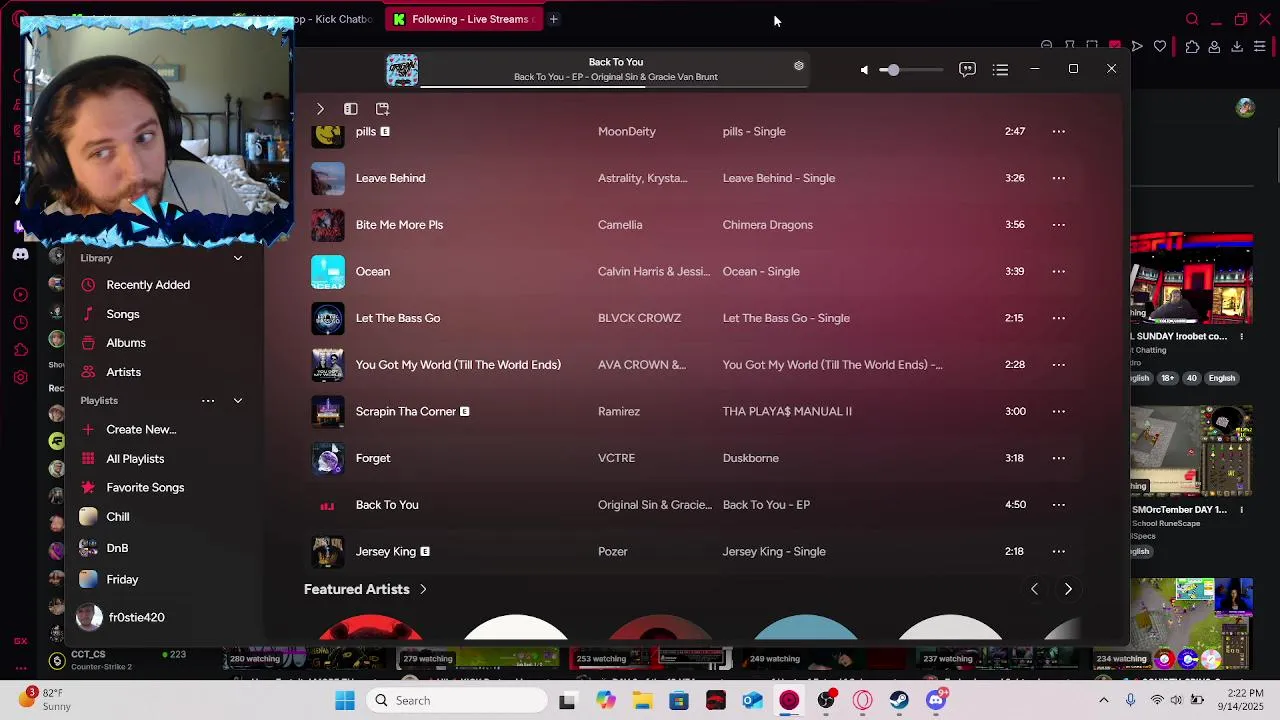Collapse the Library section chevron

tap(238, 258)
